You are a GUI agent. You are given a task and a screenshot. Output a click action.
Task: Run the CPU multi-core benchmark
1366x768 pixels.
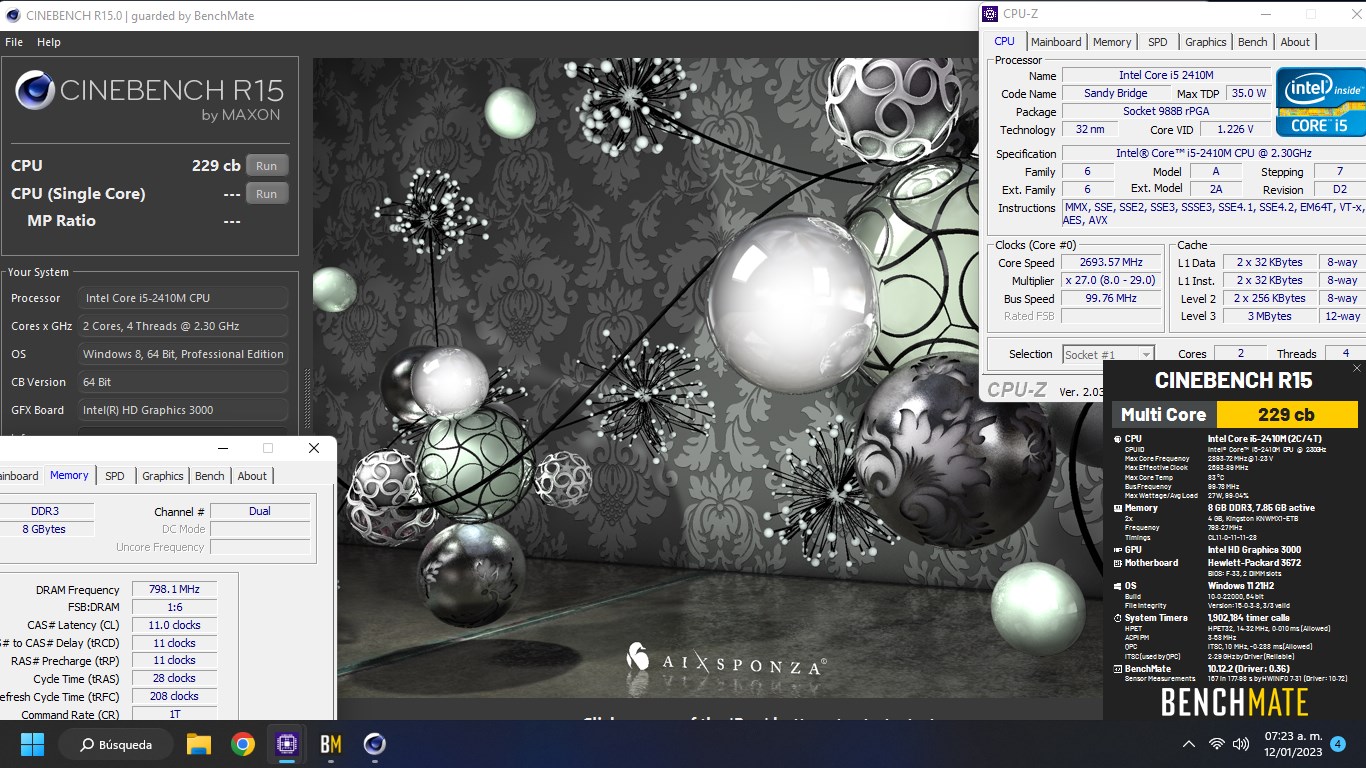coord(266,166)
